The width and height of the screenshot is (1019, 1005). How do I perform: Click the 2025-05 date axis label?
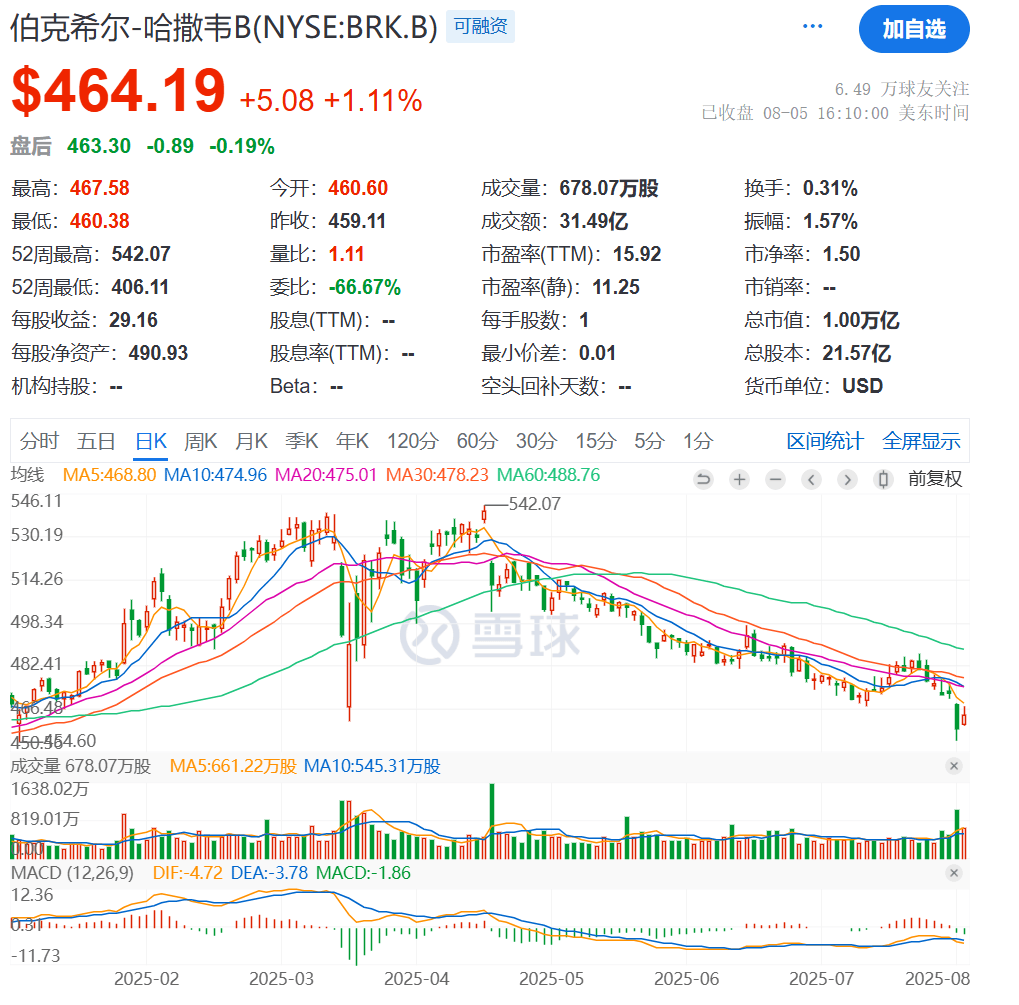551,978
